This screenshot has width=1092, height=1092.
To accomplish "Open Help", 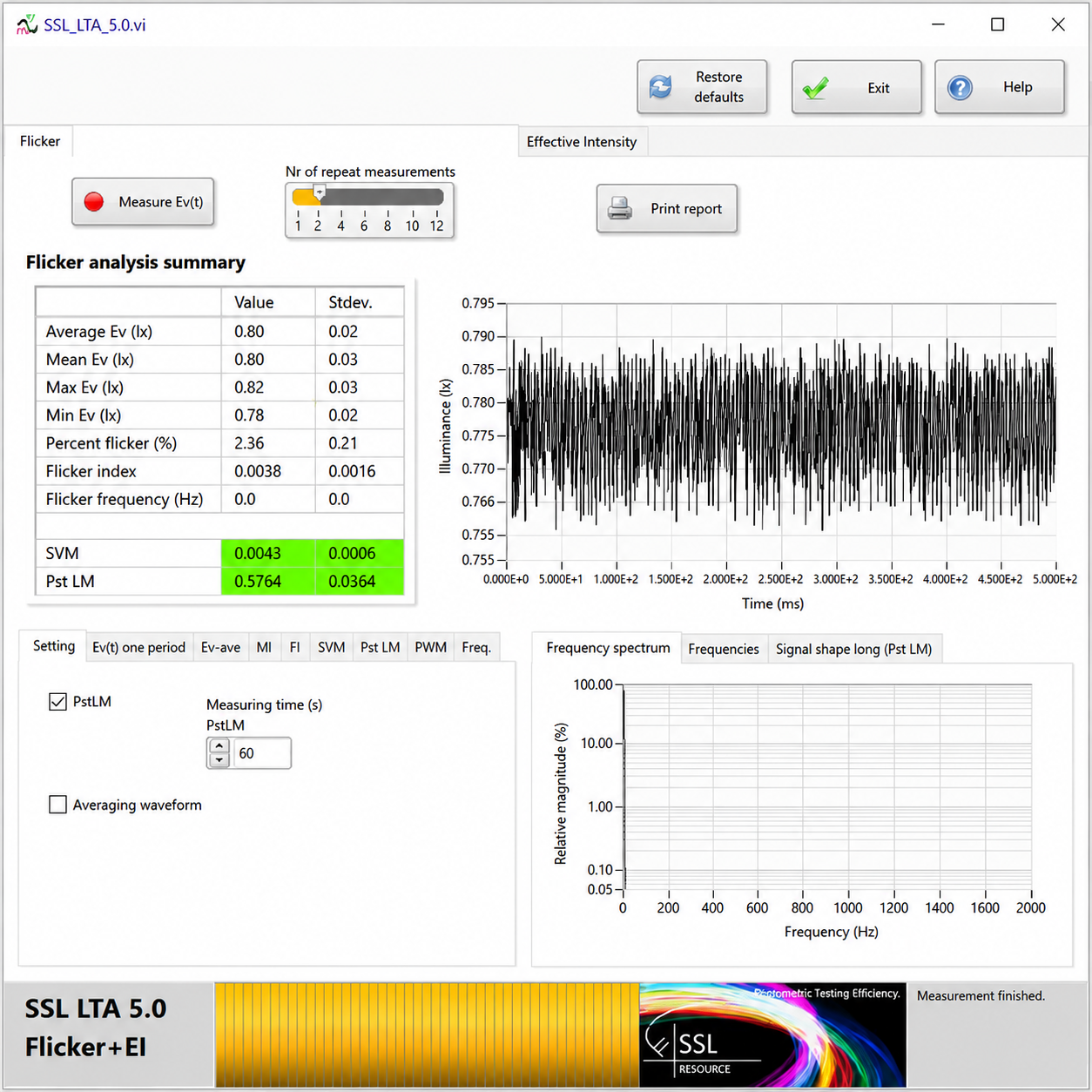I will click(1000, 87).
